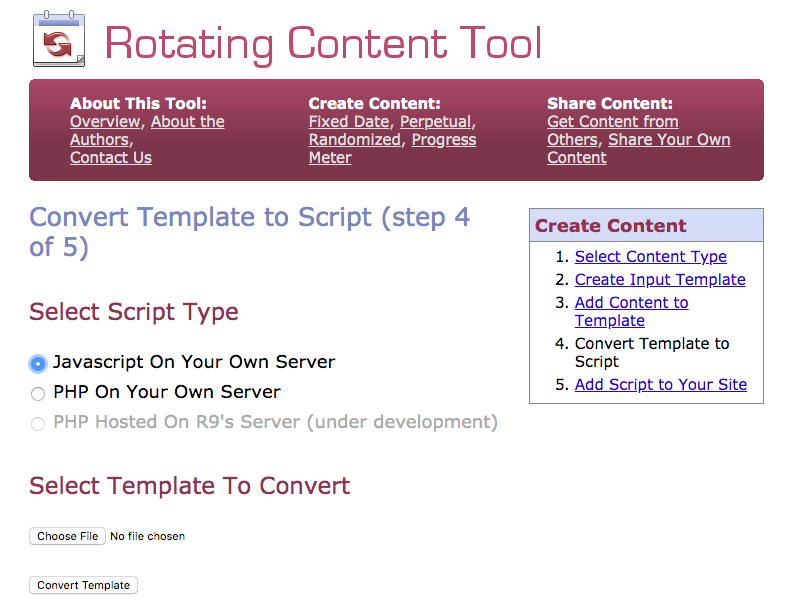Click the 'Share Content:' label
This screenshot has width=796, height=608.
click(610, 104)
